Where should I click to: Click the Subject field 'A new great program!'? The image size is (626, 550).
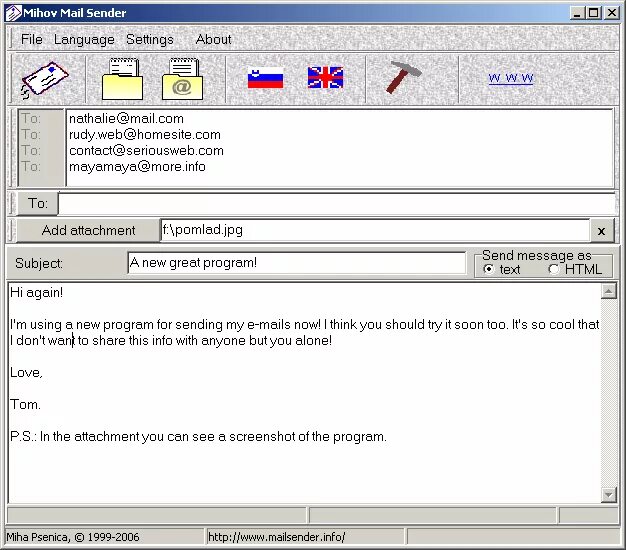click(x=297, y=263)
